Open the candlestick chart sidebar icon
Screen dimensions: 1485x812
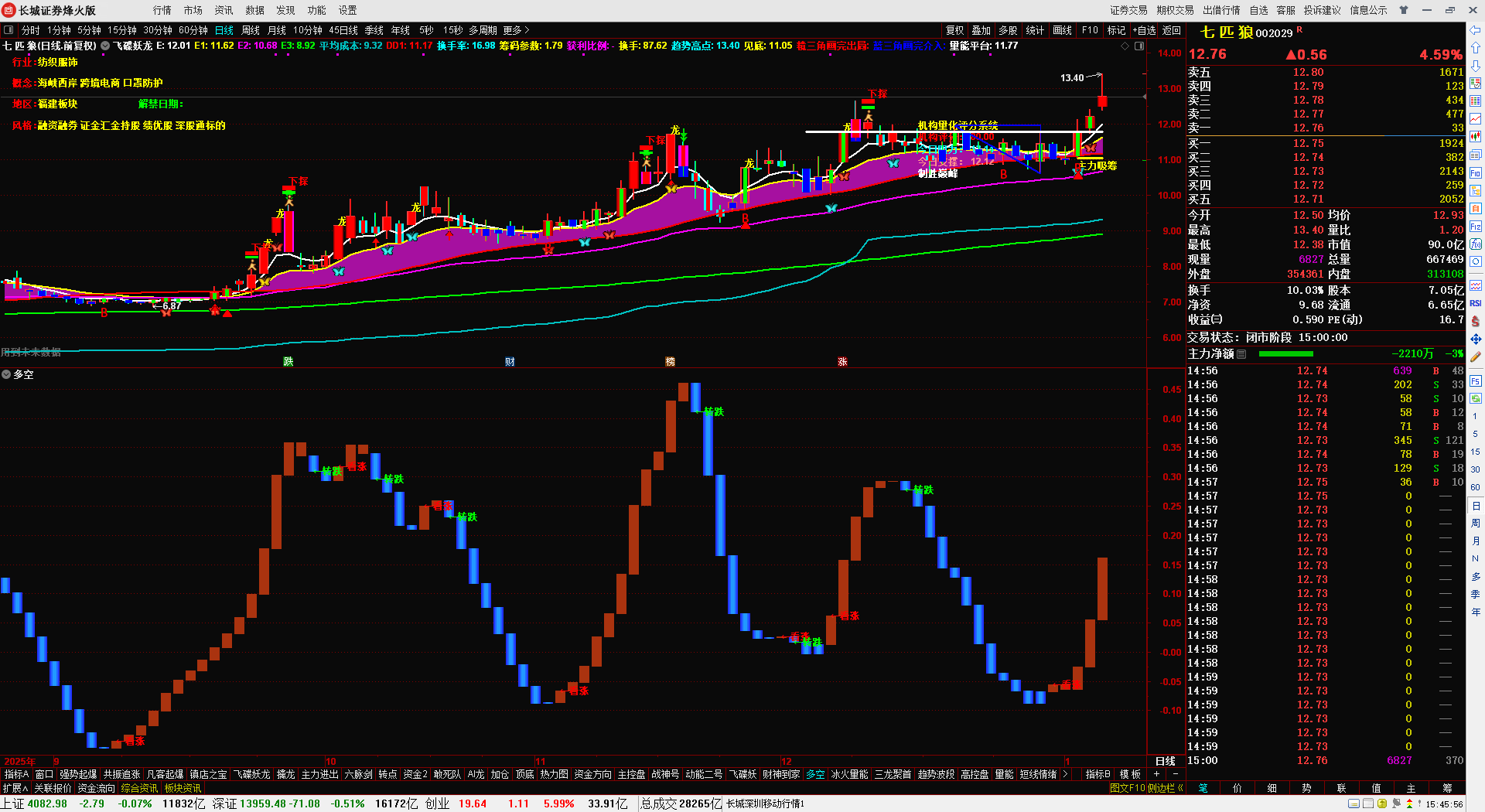[1476, 137]
